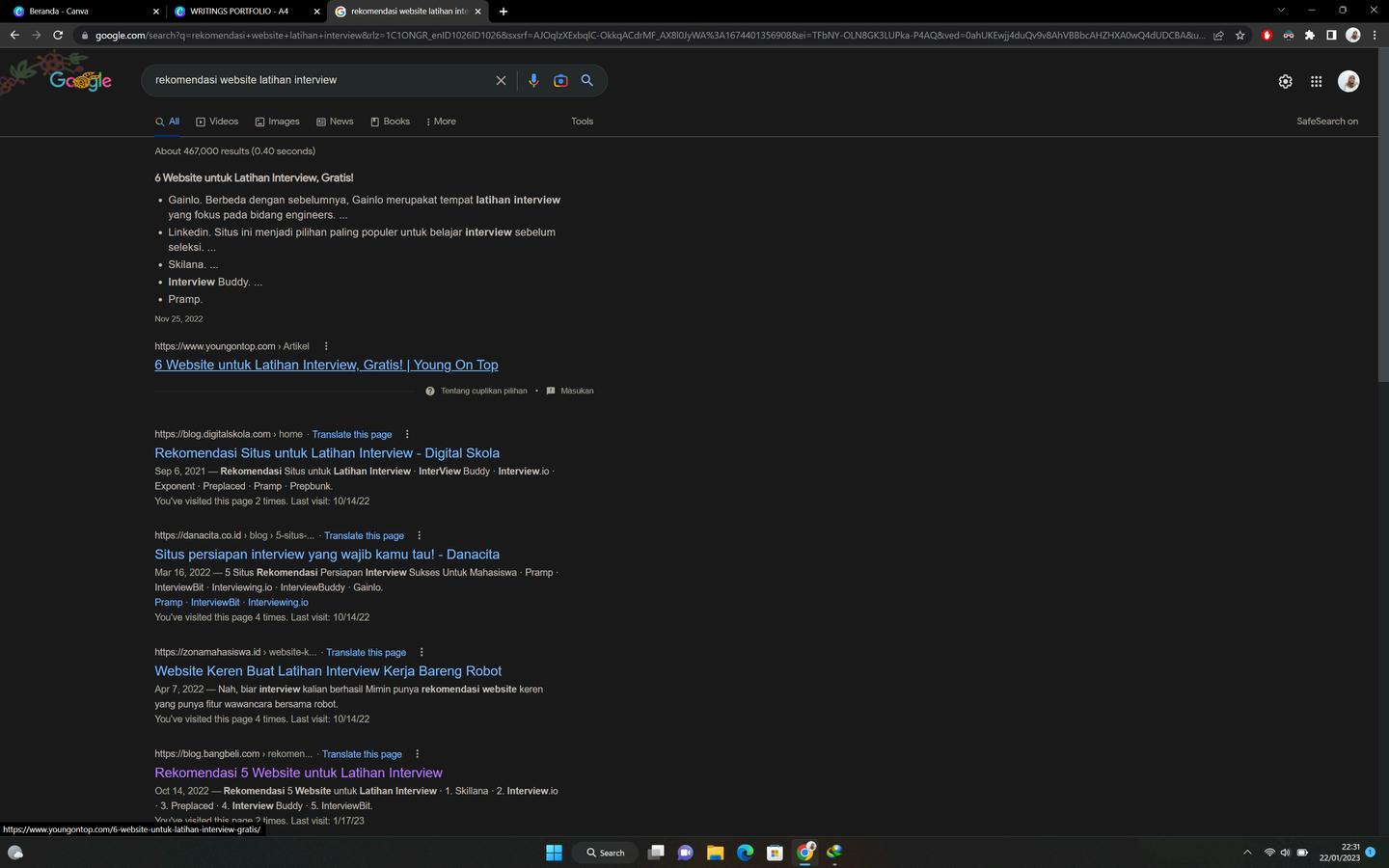This screenshot has width=1389, height=868.
Task: Launch Microsoft Edge from the taskbar
Action: pos(745,853)
